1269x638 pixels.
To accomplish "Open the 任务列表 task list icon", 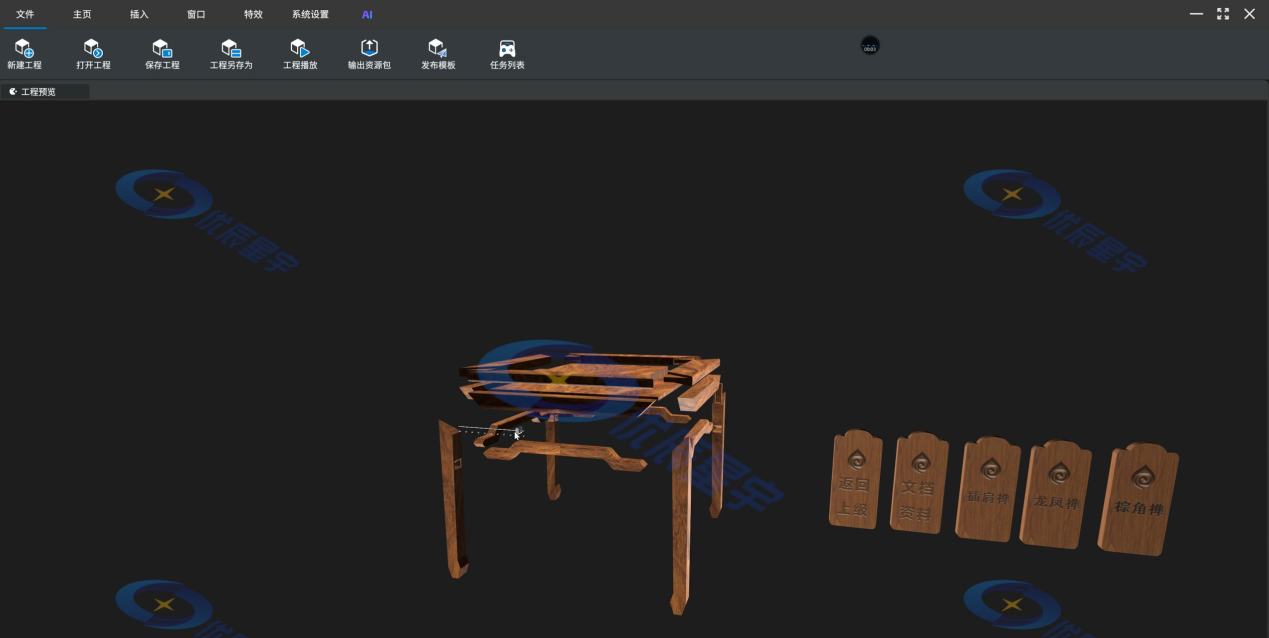I will (x=505, y=53).
